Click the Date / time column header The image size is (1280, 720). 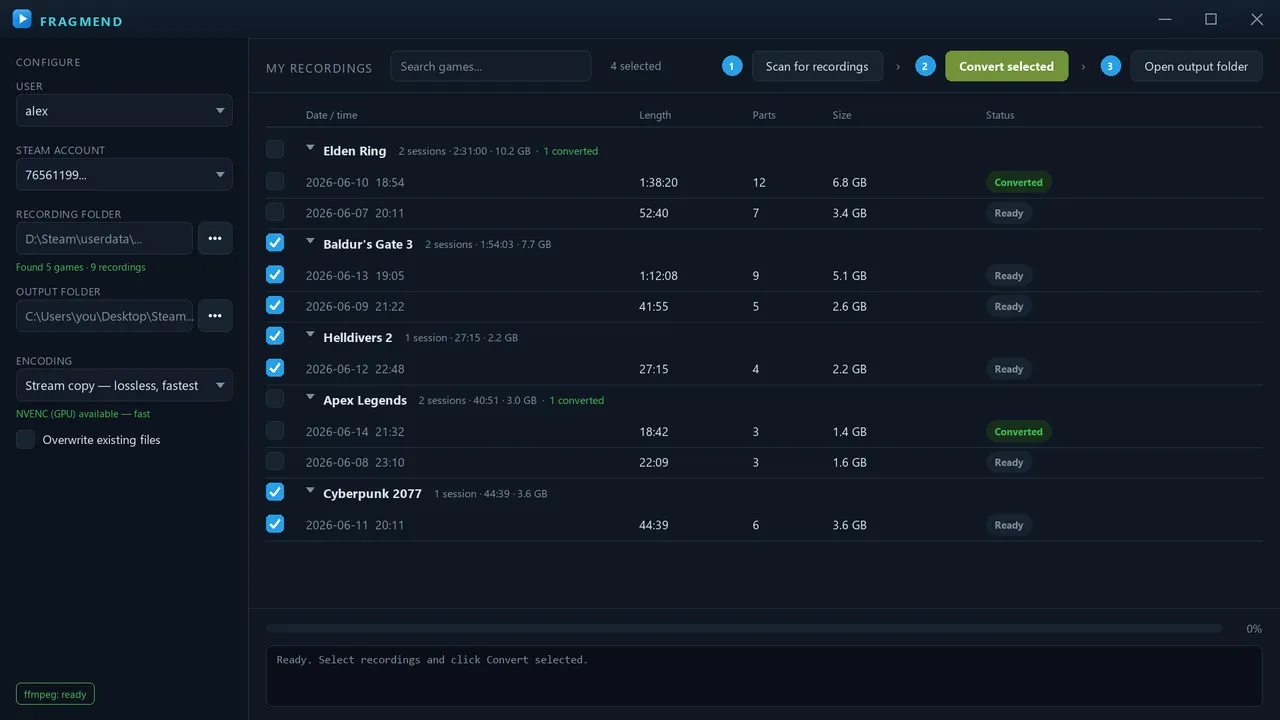coord(331,115)
